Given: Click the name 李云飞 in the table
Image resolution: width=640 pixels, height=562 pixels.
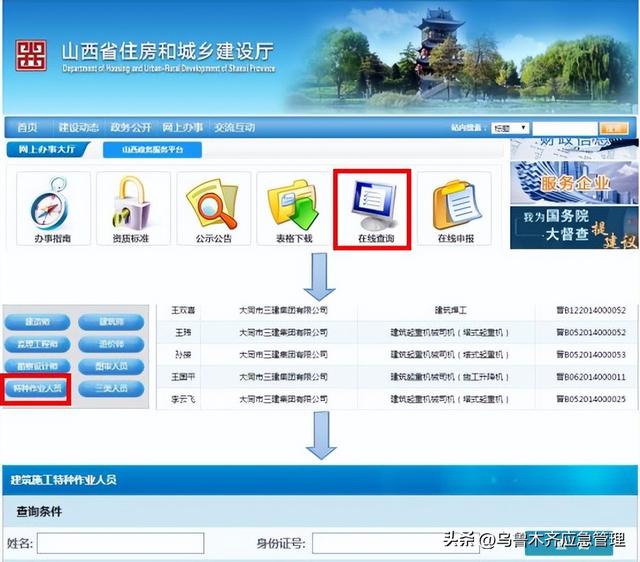Looking at the screenshot, I should tap(183, 399).
